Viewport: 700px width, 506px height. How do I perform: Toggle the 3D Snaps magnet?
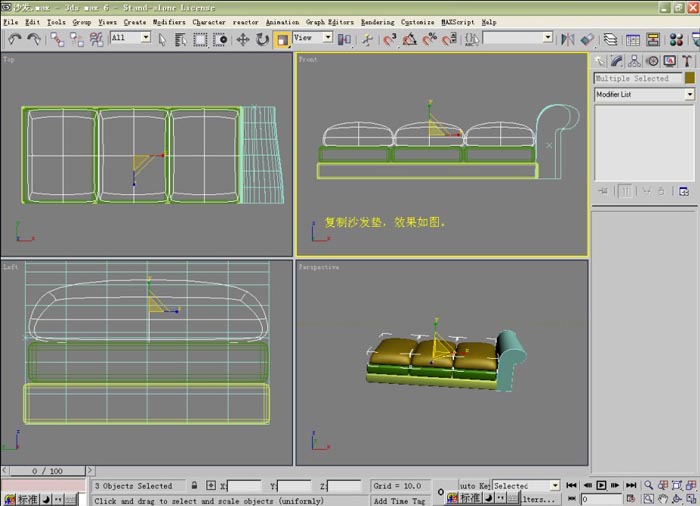coord(390,40)
